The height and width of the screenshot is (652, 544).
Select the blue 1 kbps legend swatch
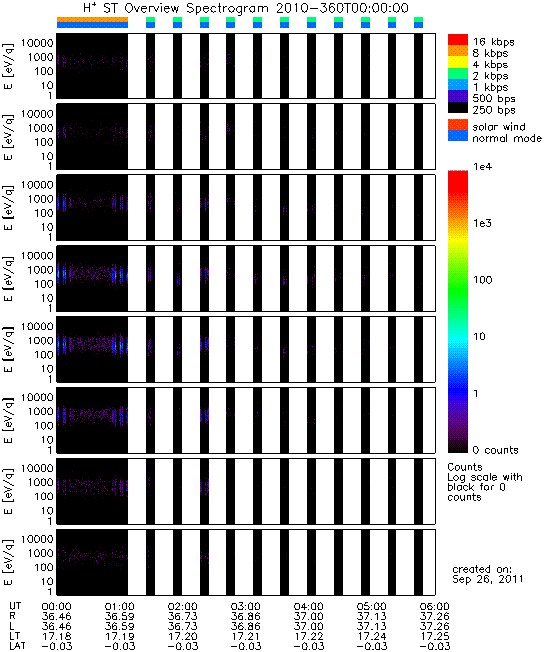[x=458, y=85]
